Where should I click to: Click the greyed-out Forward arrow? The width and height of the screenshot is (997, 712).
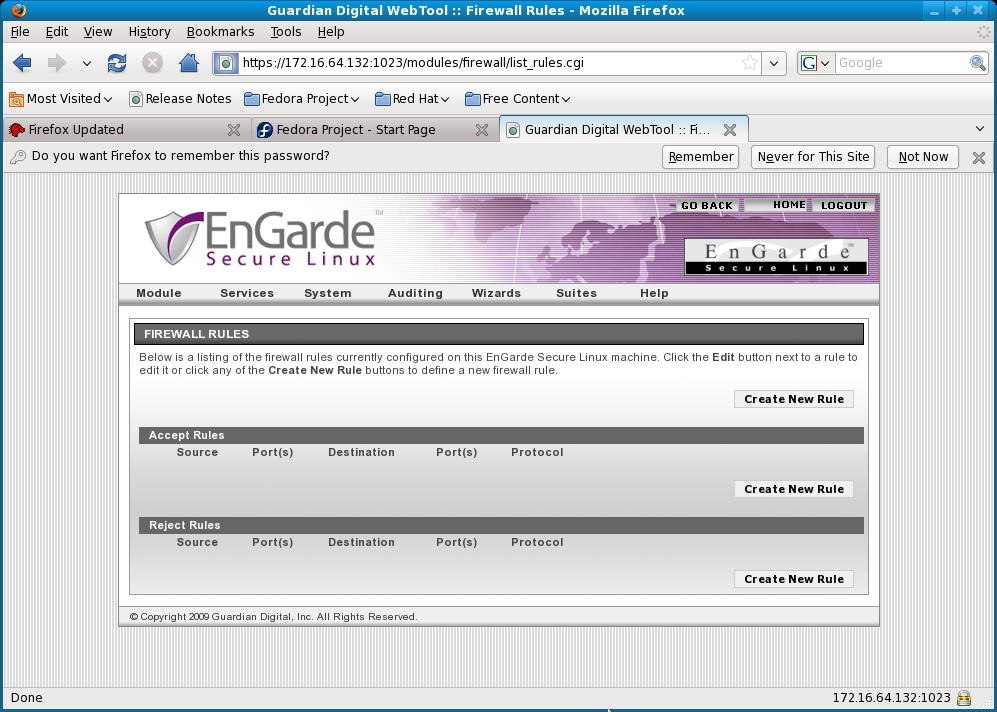tap(57, 63)
